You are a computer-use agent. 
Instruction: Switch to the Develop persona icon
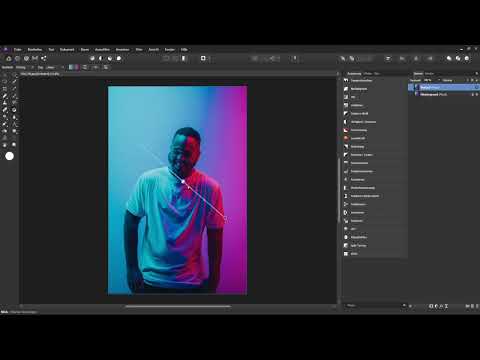26,58
